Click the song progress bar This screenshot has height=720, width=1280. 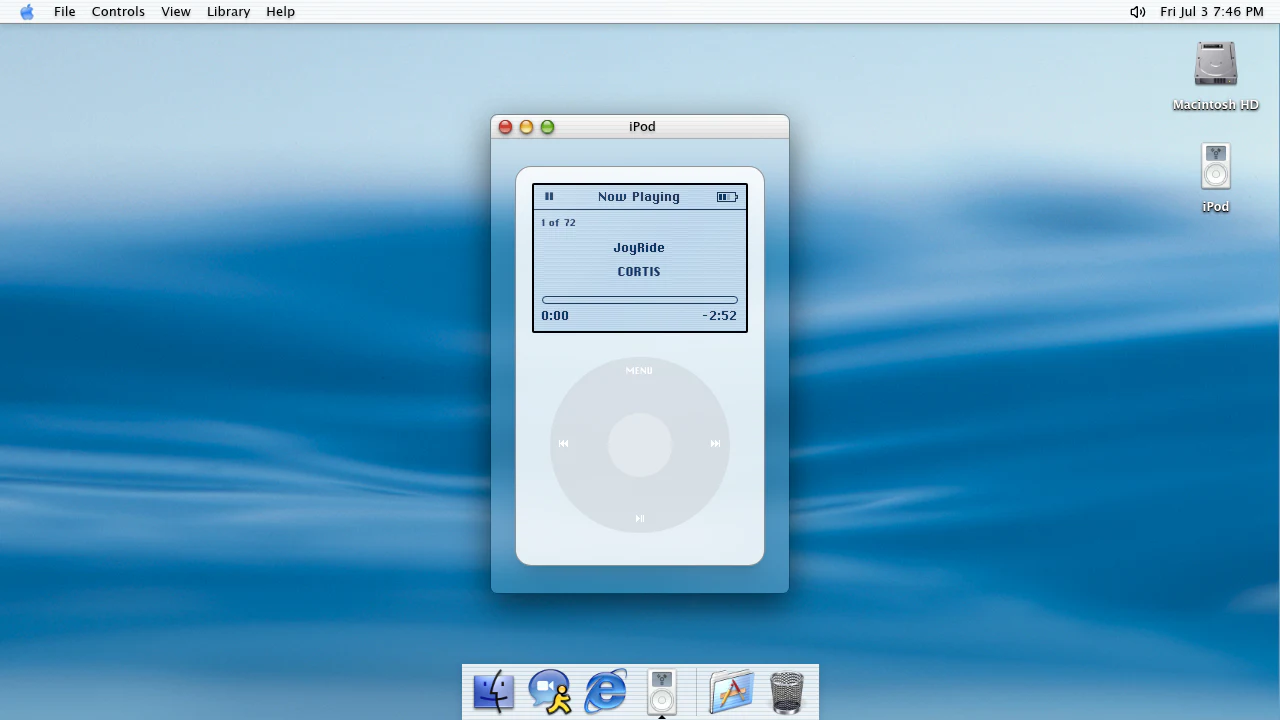coord(640,300)
